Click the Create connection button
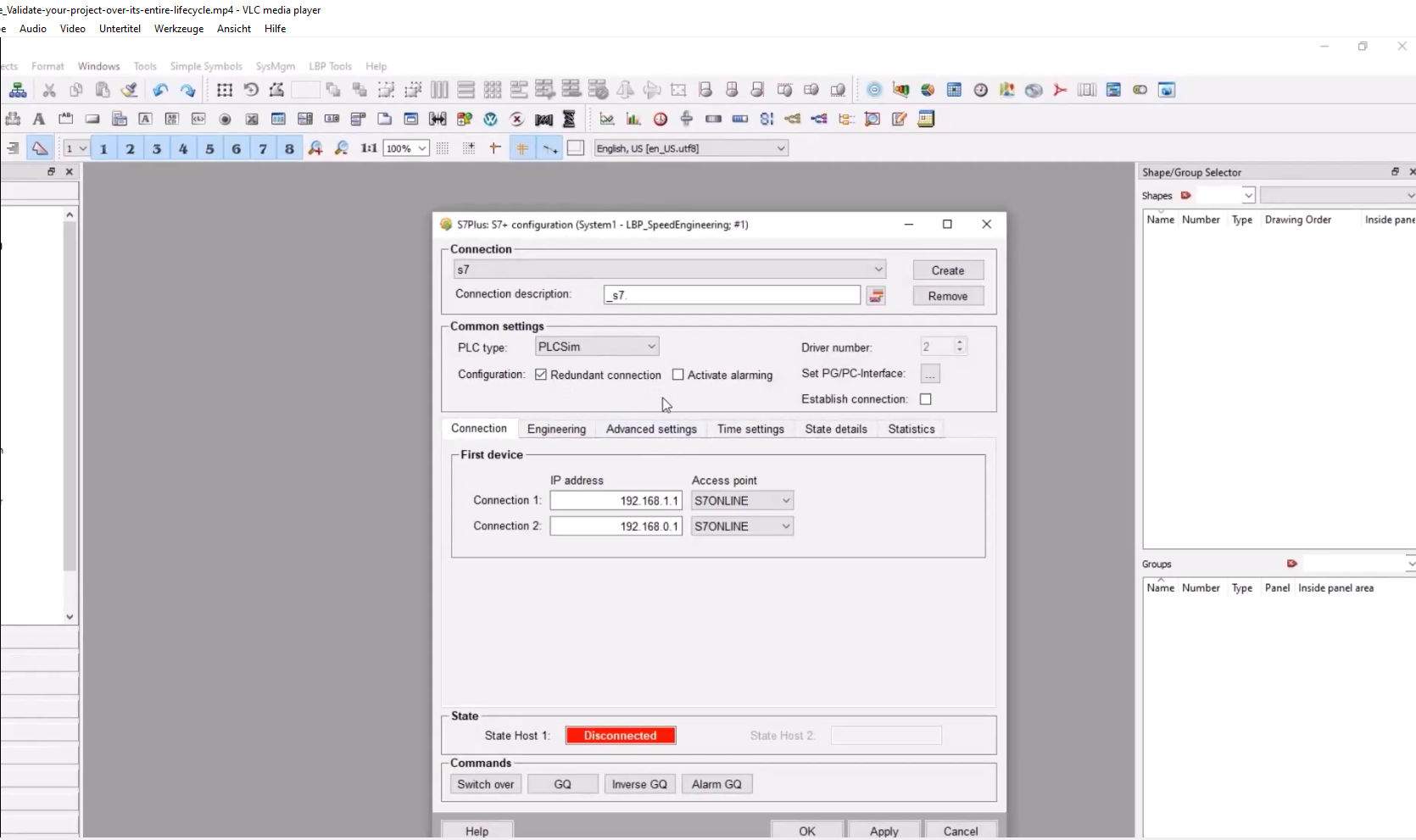 pos(948,270)
